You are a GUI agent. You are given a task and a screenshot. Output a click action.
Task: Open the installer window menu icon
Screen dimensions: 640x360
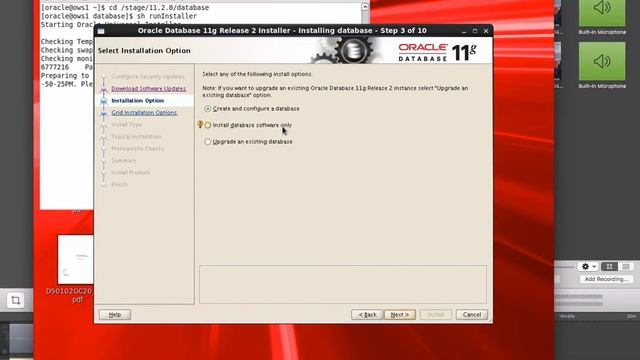(101, 31)
